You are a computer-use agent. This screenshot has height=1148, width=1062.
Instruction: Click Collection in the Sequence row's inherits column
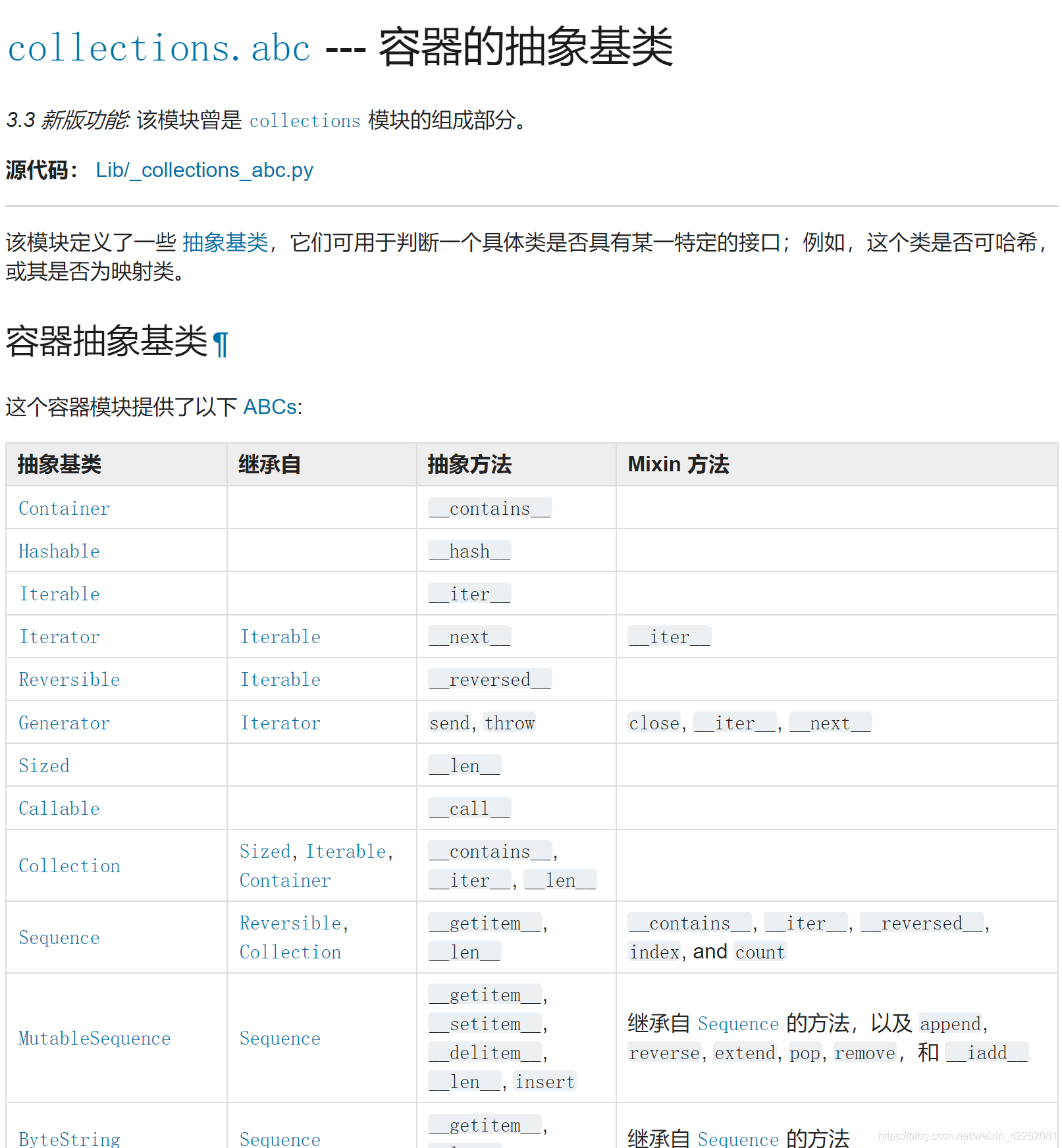pyautogui.click(x=290, y=952)
